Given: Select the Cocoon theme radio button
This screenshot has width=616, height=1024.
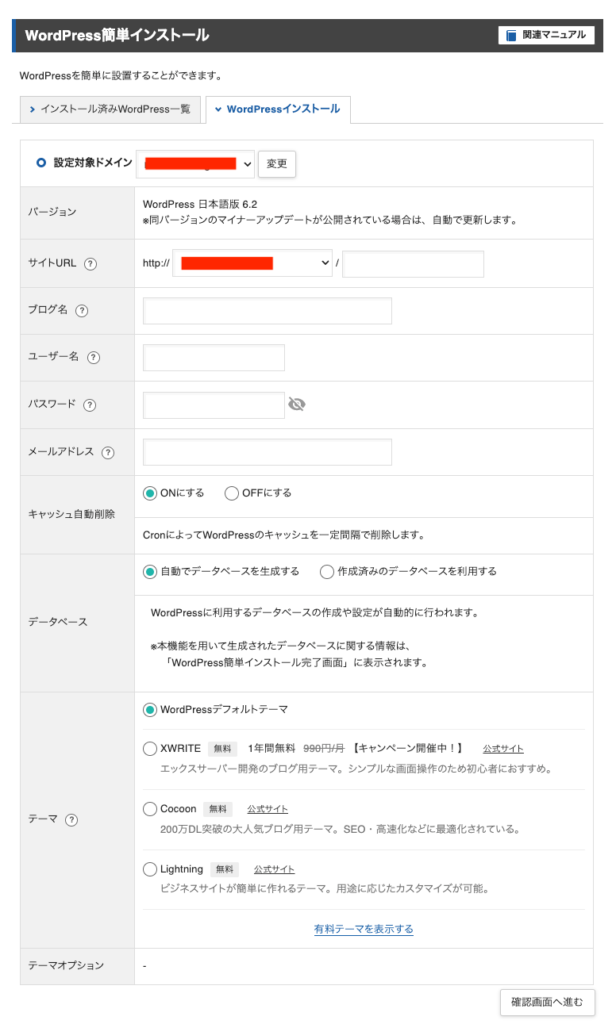Looking at the screenshot, I should pyautogui.click(x=150, y=809).
